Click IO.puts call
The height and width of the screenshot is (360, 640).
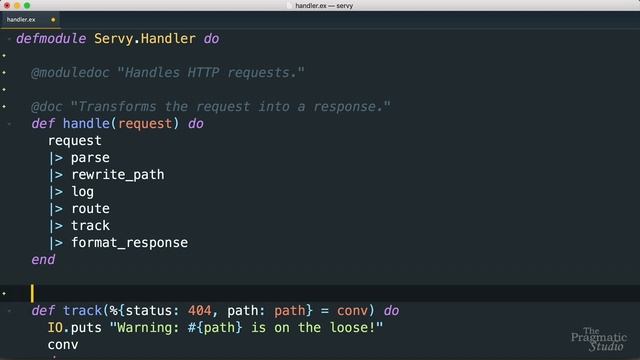click(75, 328)
